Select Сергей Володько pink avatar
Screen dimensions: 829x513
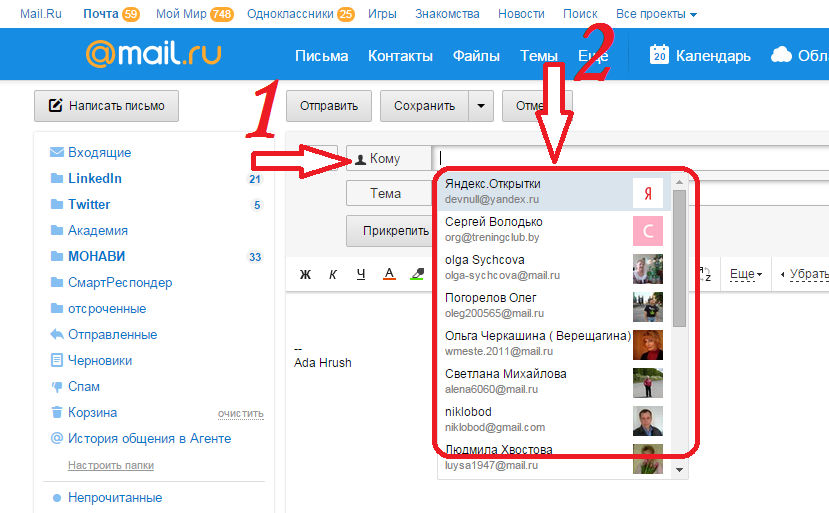pos(648,231)
